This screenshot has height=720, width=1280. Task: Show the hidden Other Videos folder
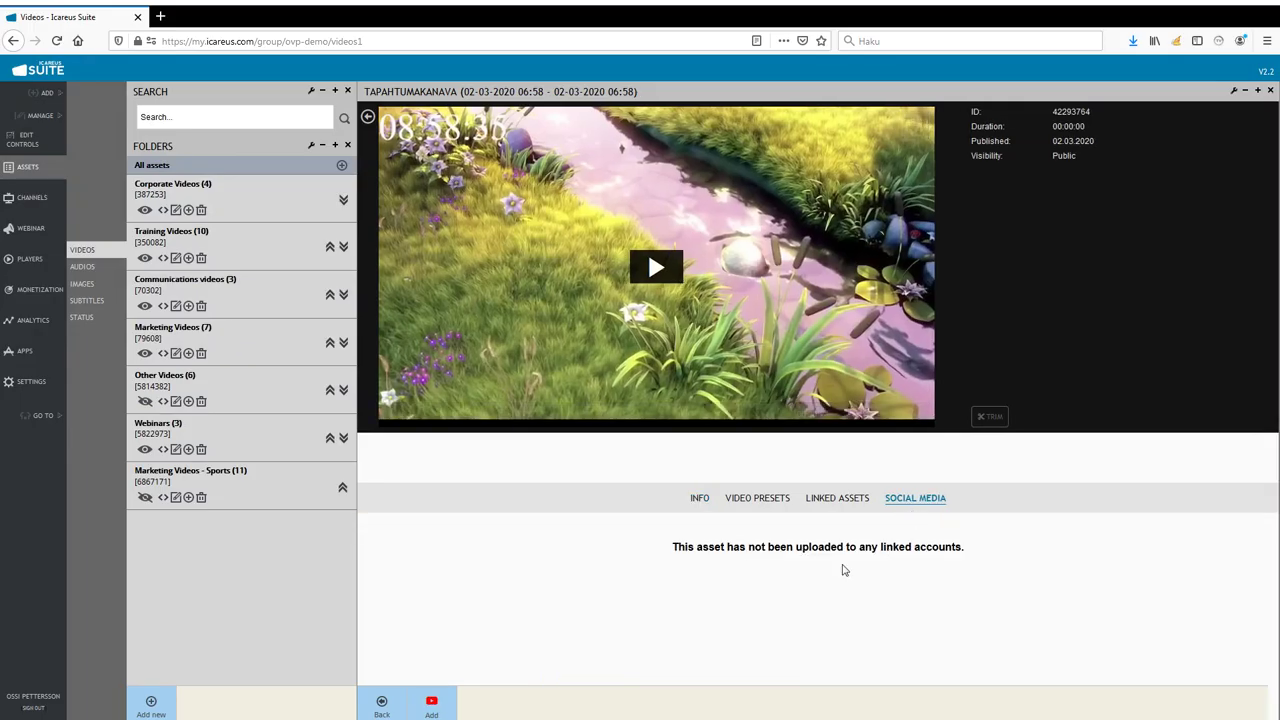pos(145,401)
